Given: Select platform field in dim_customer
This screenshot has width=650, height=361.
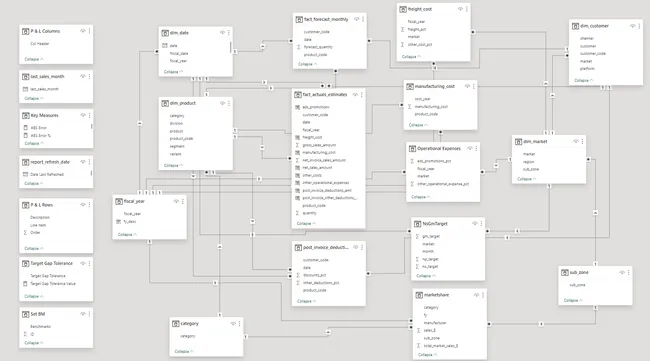Looking at the screenshot, I should (x=587, y=69).
